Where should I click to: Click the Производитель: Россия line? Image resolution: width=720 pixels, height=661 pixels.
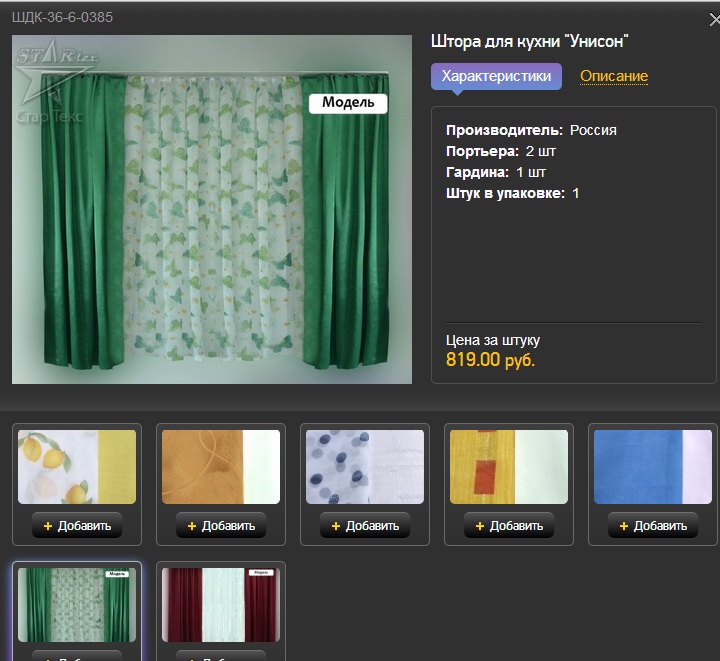click(531, 130)
